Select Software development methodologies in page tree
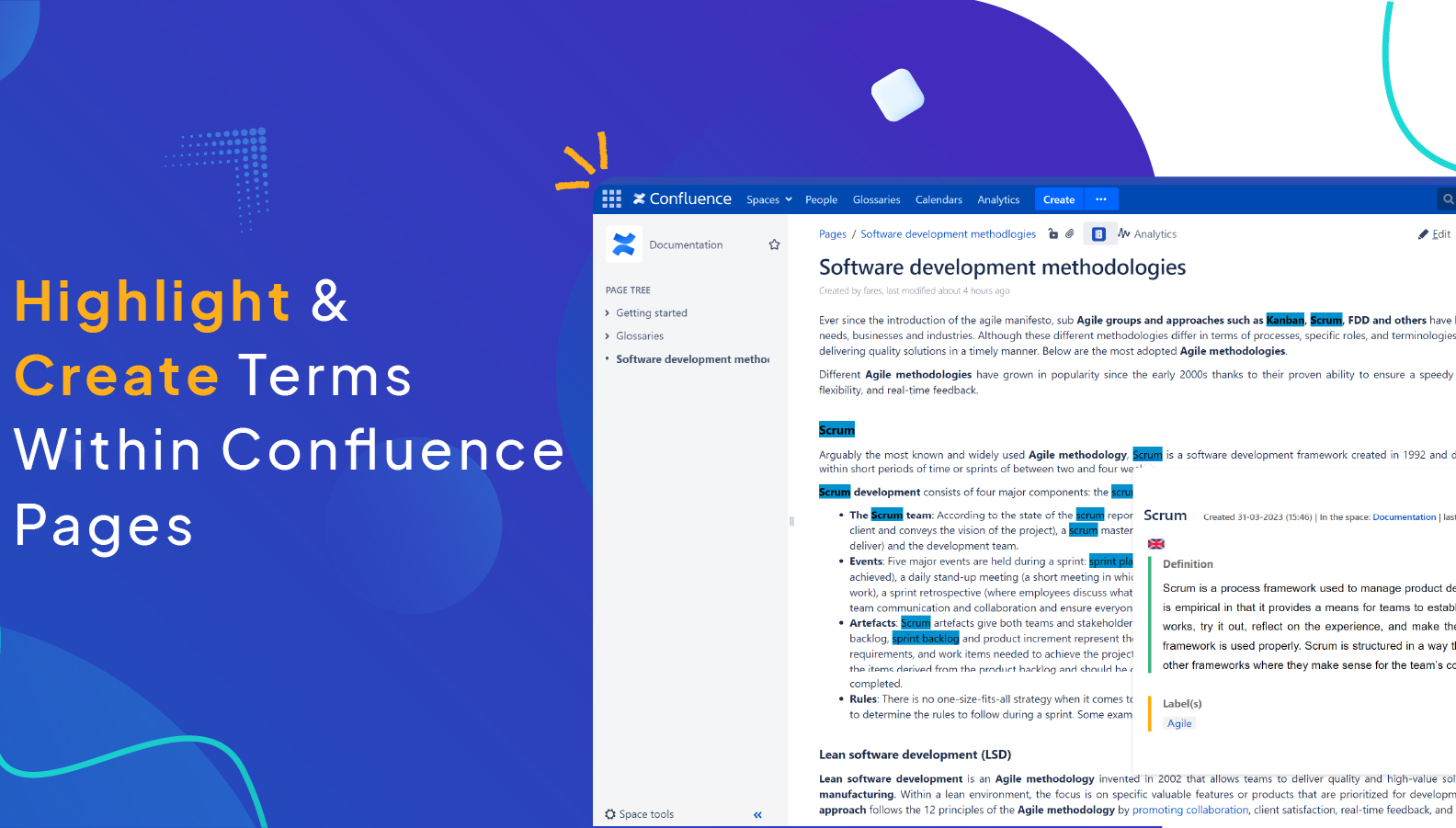Viewport: 1456px width, 828px height. (x=692, y=359)
